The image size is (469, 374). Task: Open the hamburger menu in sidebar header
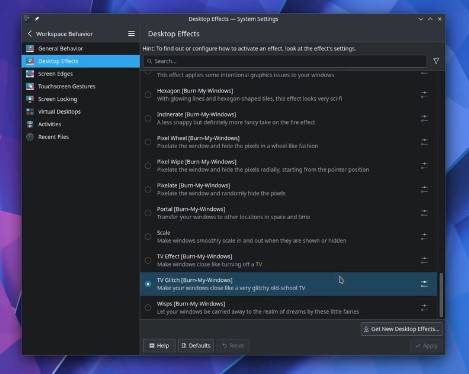coord(131,34)
